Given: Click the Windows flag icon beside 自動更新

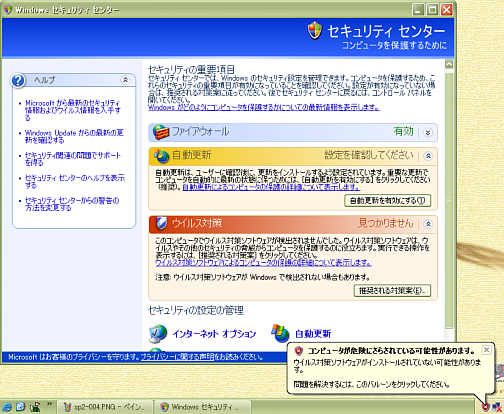Looking at the screenshot, I should click(280, 333).
